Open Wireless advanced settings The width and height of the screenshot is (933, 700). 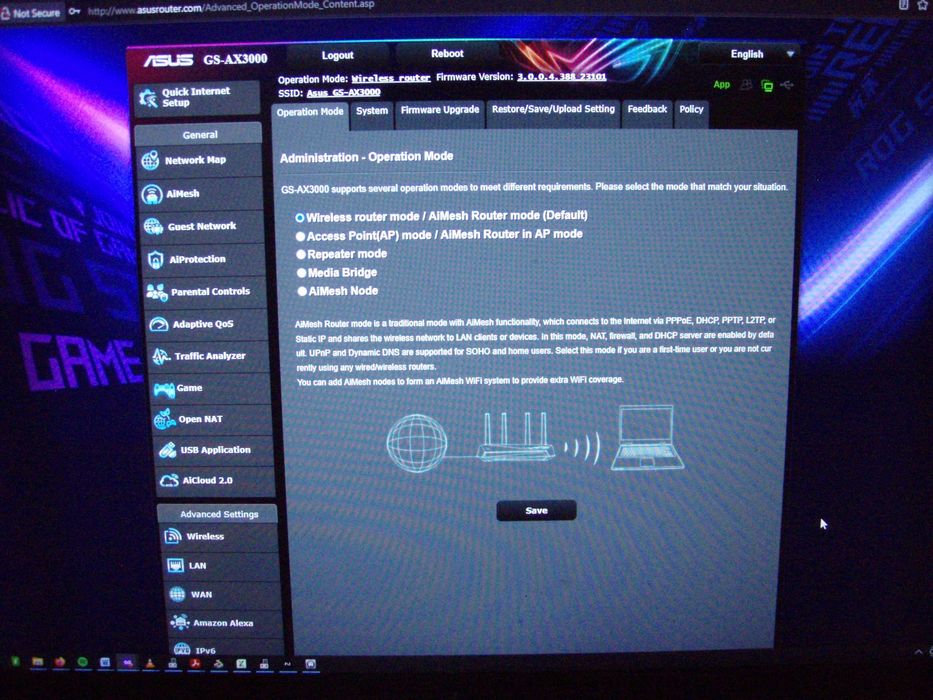(220, 536)
